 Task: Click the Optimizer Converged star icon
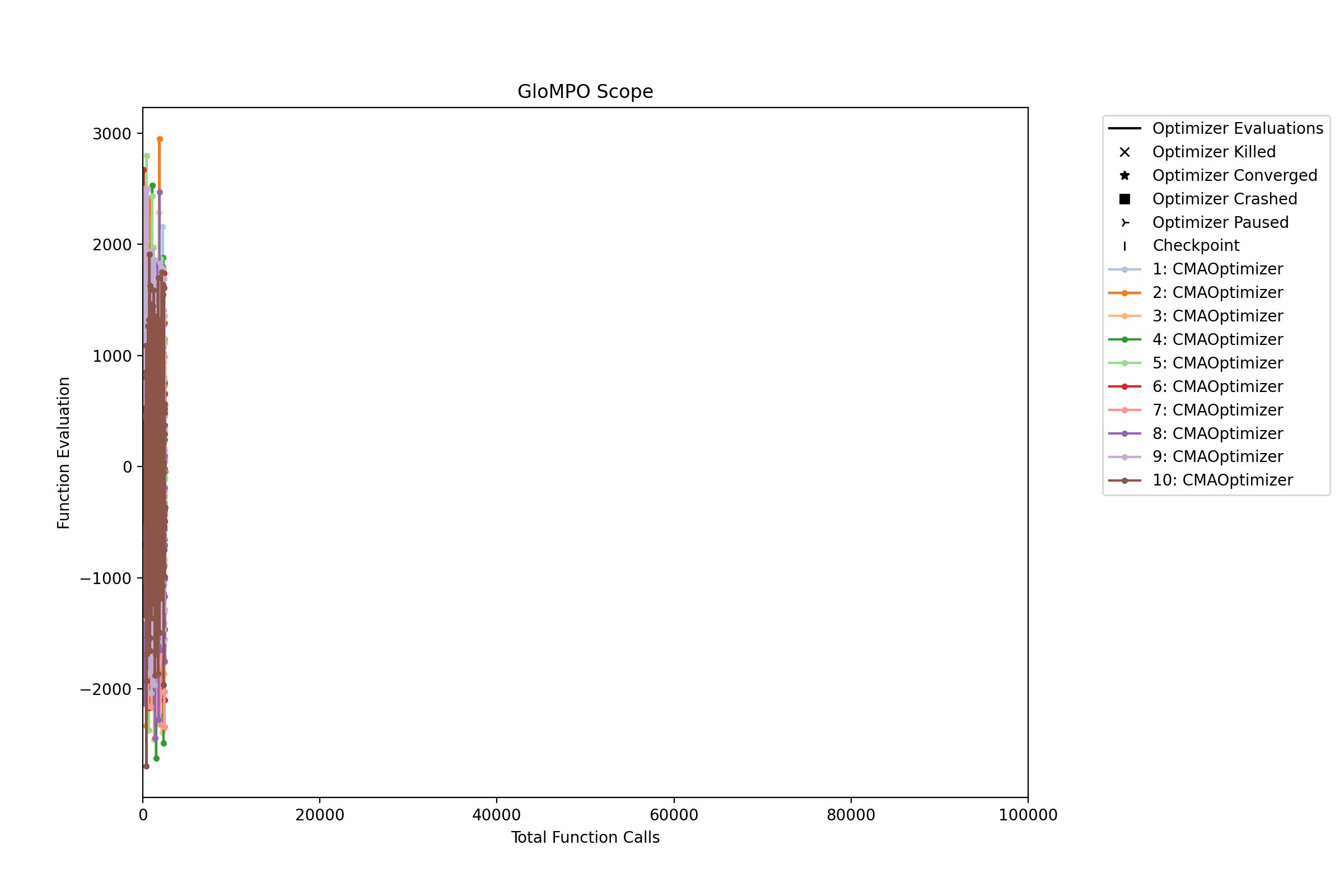(x=1124, y=175)
